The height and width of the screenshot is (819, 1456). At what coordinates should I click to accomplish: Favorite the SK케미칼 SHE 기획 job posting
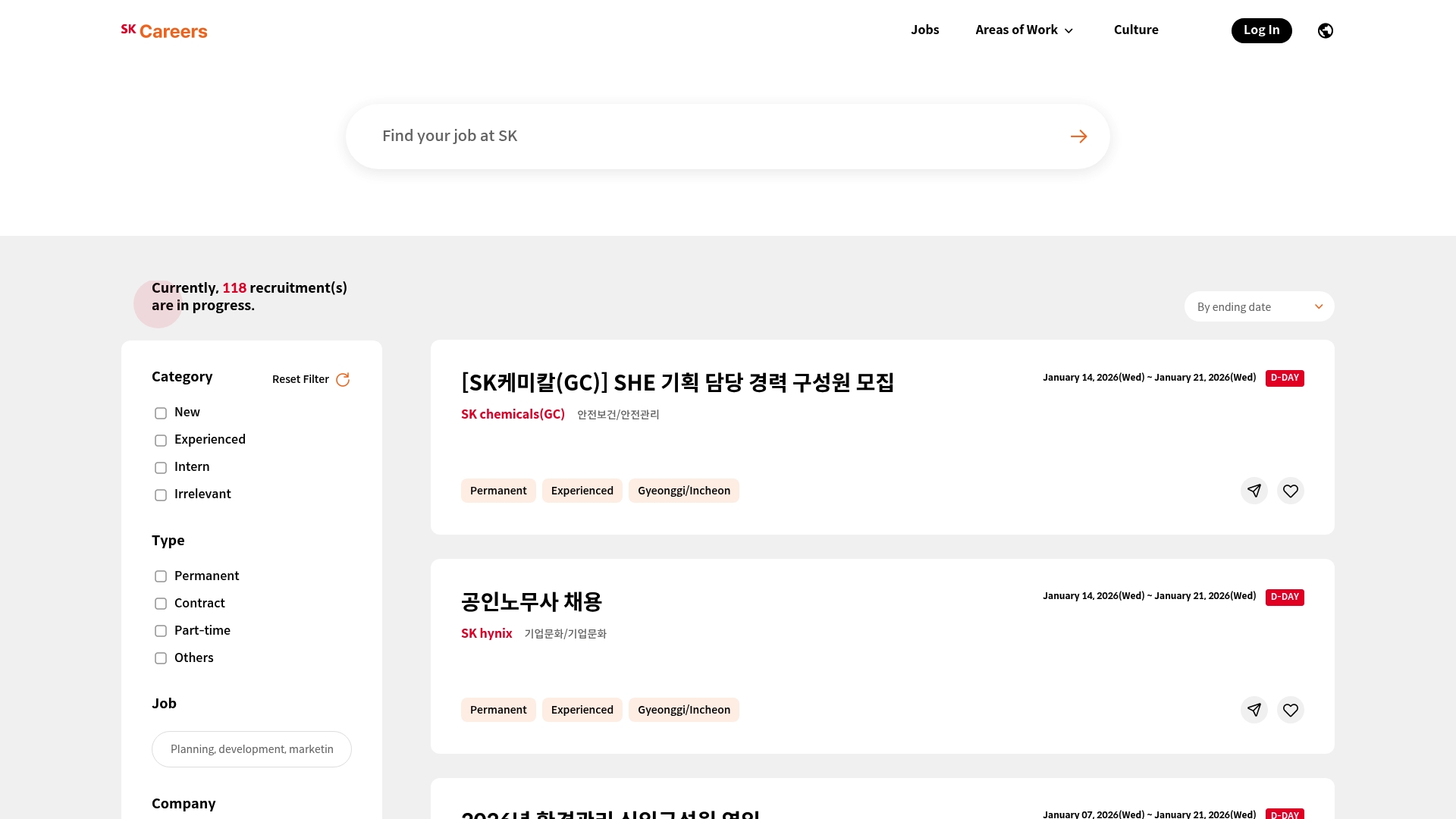pos(1291,491)
